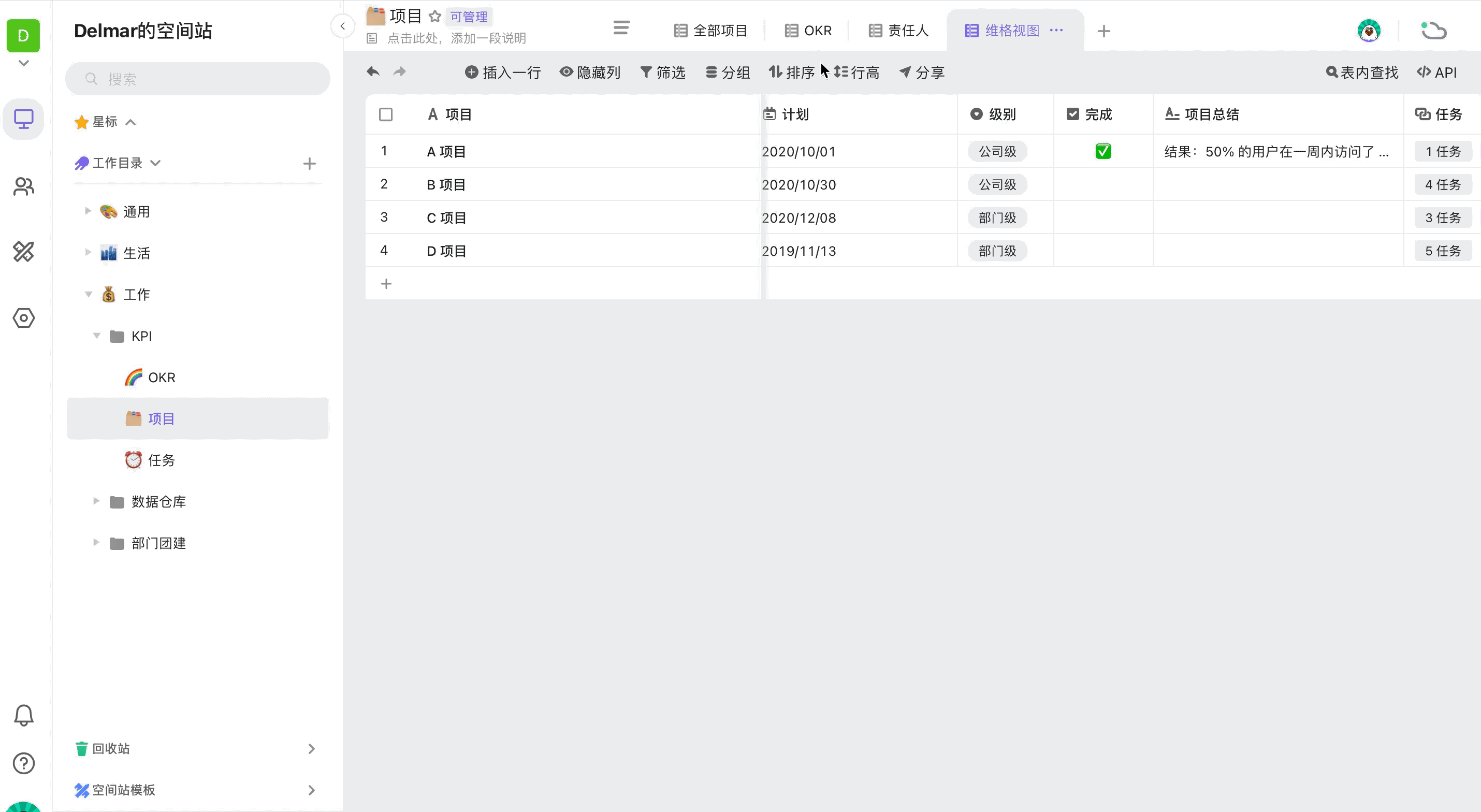
Task: Expand the 数据仓库 folder
Action: point(97,501)
